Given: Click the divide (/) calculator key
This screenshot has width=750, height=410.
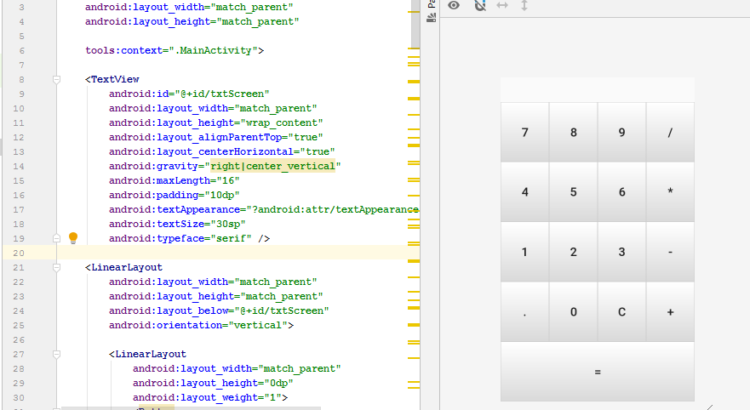Looking at the screenshot, I should pos(670,132).
